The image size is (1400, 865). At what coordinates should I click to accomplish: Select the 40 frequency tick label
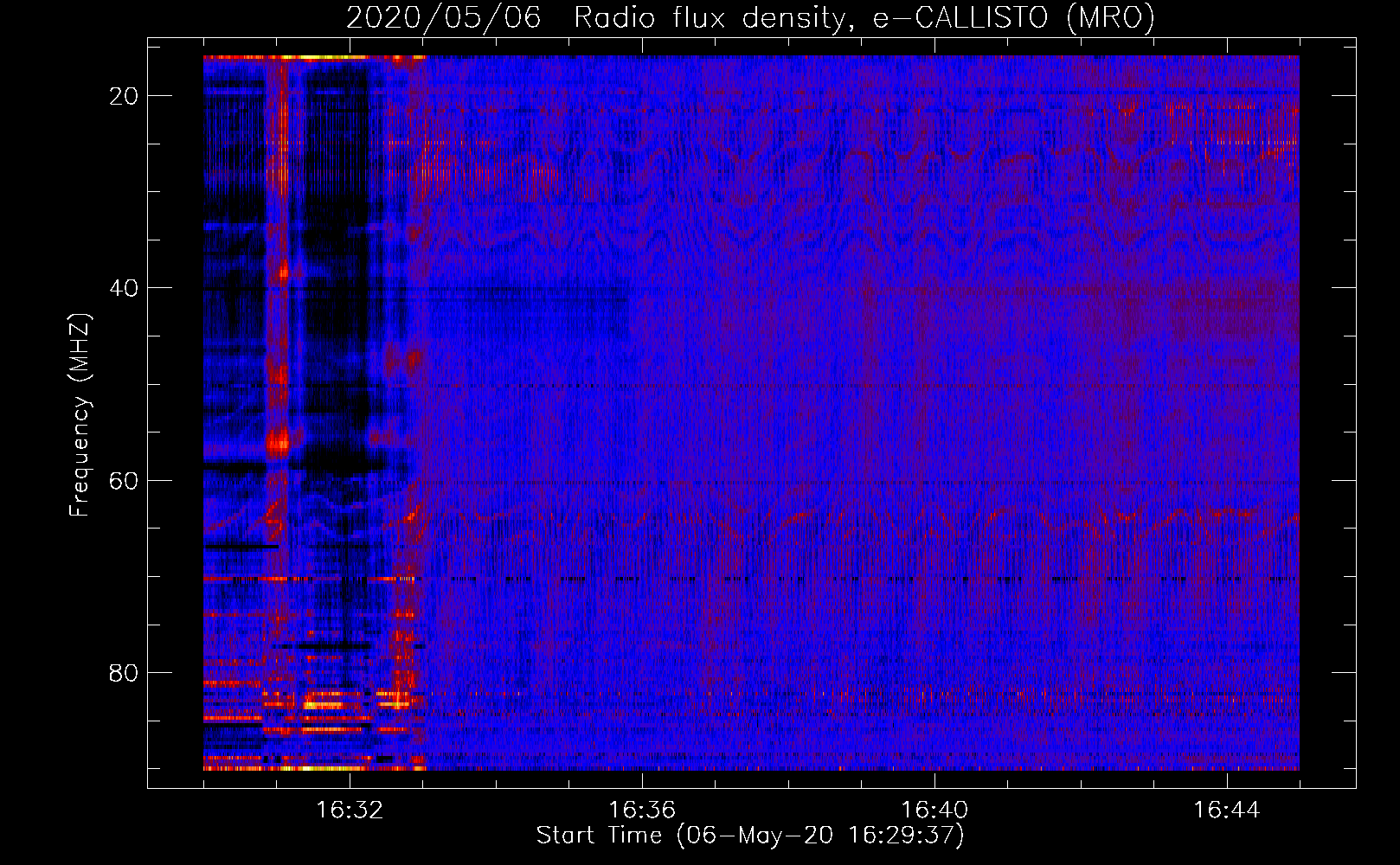pyautogui.click(x=124, y=288)
